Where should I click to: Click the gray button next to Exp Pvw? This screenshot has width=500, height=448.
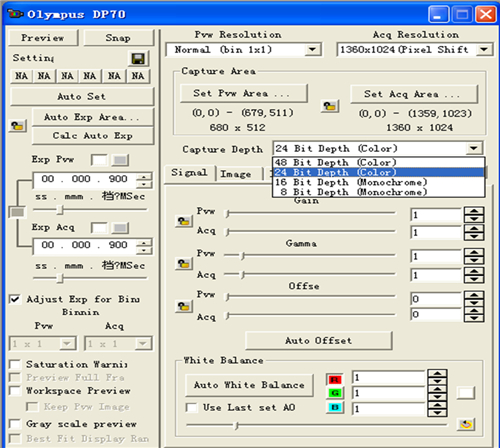pos(120,160)
